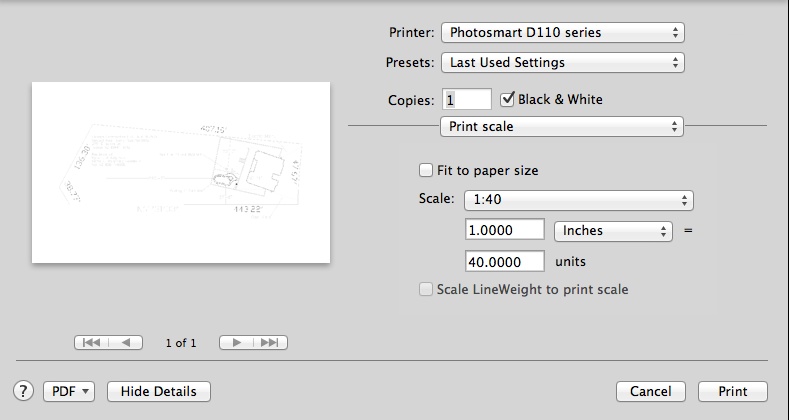Click the 40.0000 units field
The image size is (789, 420).
pos(505,261)
